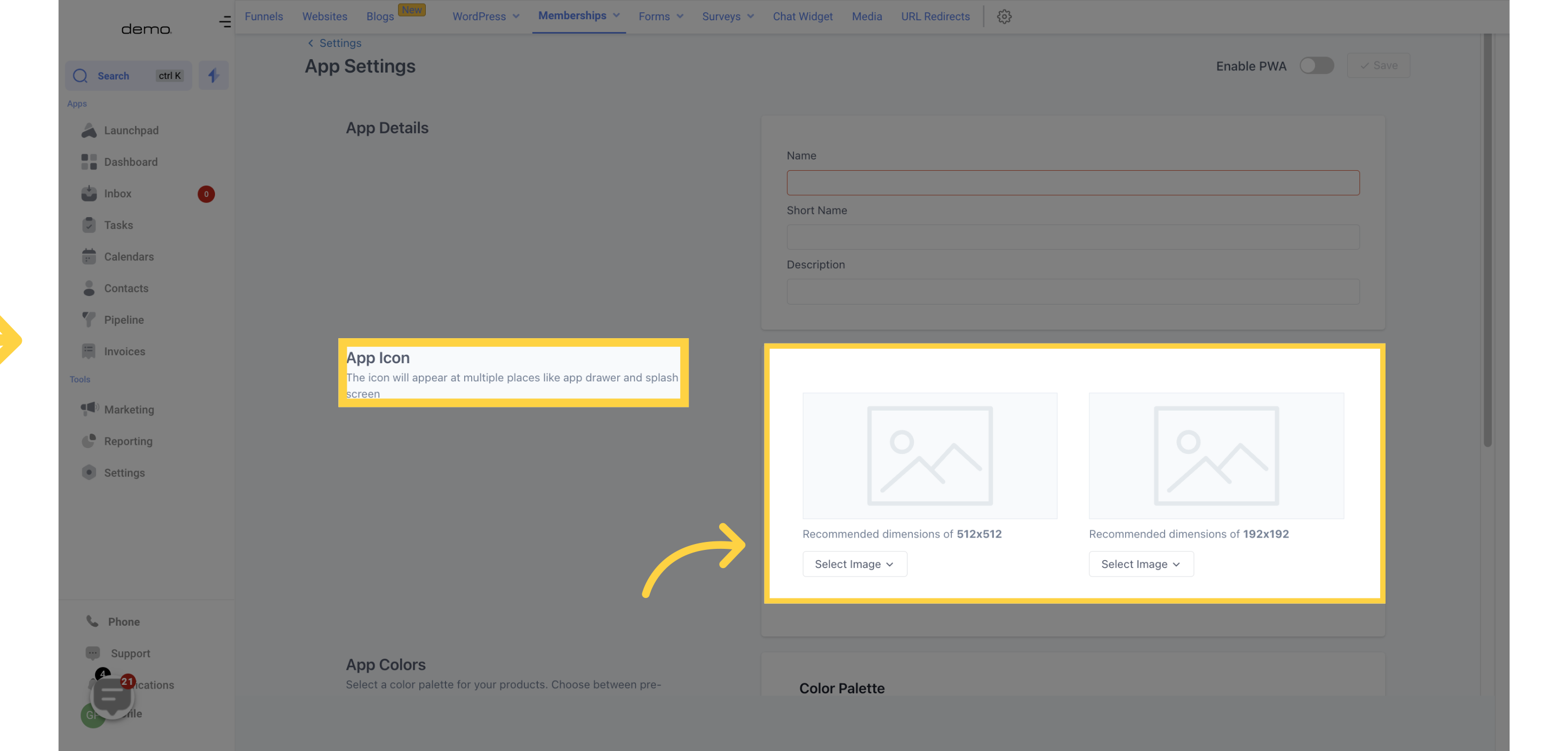Open the sidebar Settings gear icon
Image resolution: width=1568 pixels, height=751 pixels.
point(89,472)
